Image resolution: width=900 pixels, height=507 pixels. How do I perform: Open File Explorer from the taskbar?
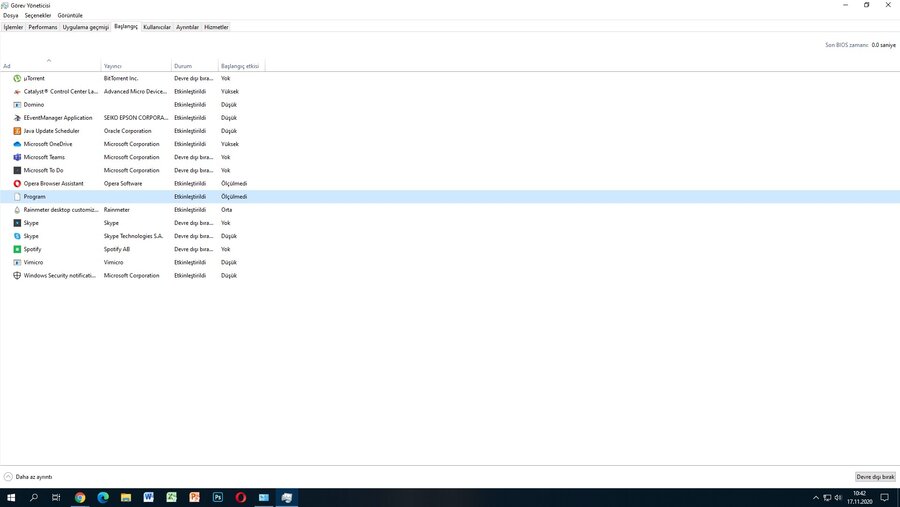(126, 497)
